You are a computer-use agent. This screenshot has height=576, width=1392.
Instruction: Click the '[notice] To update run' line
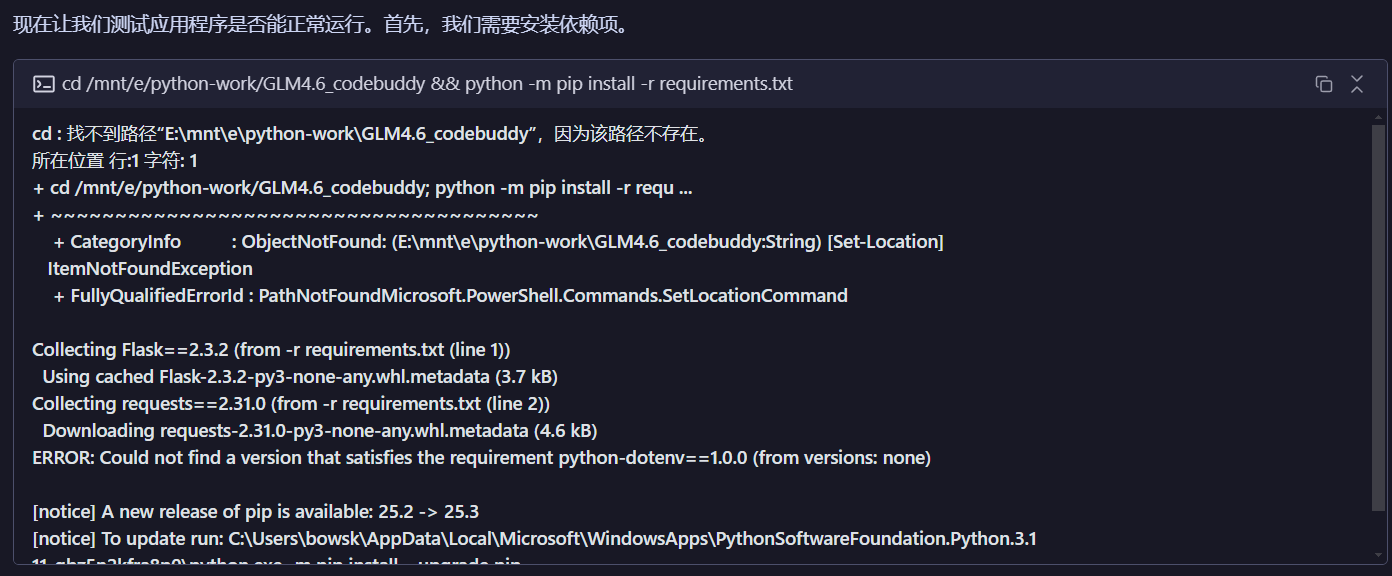534,539
